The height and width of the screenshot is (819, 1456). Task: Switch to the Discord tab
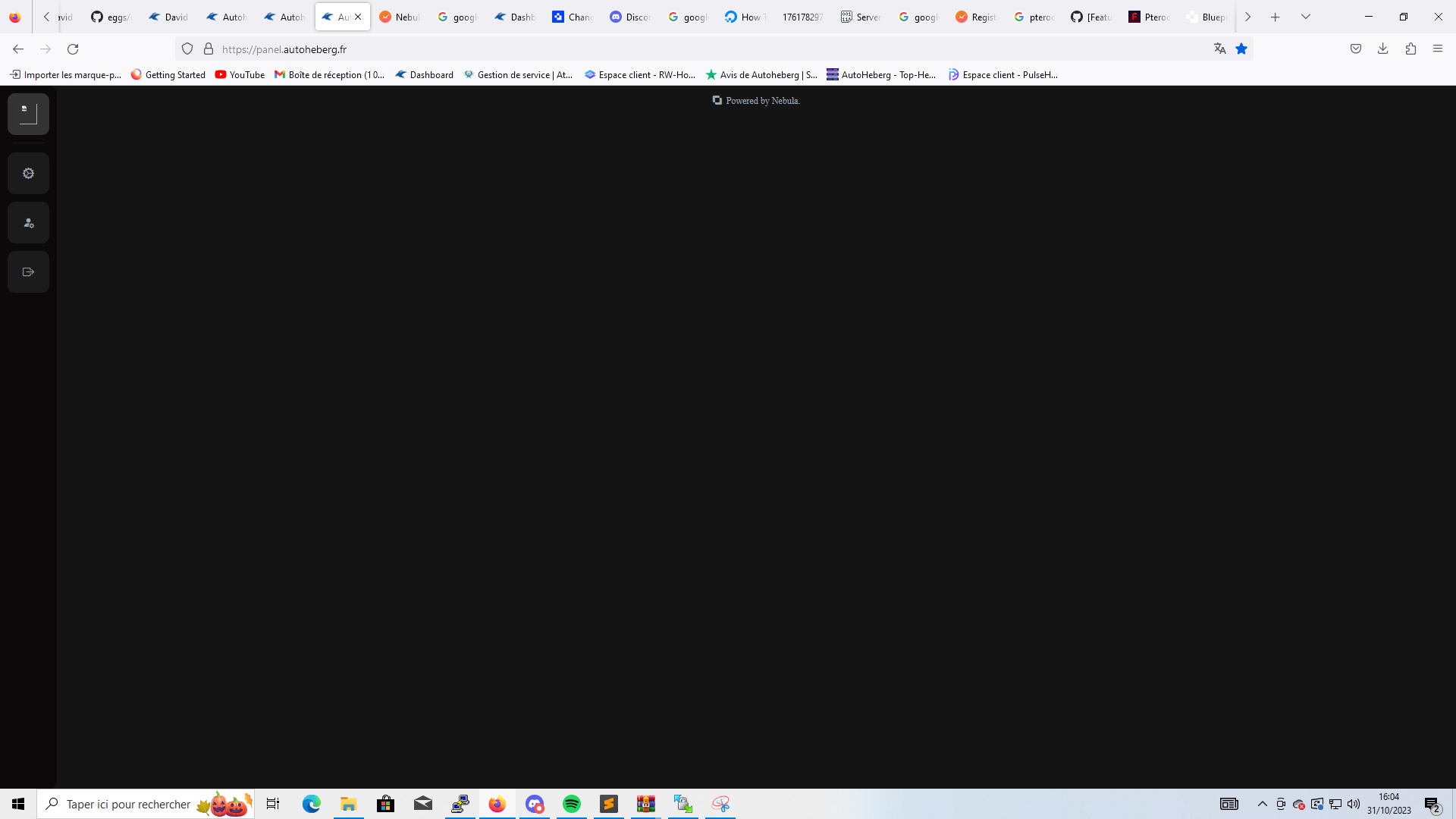(x=630, y=17)
